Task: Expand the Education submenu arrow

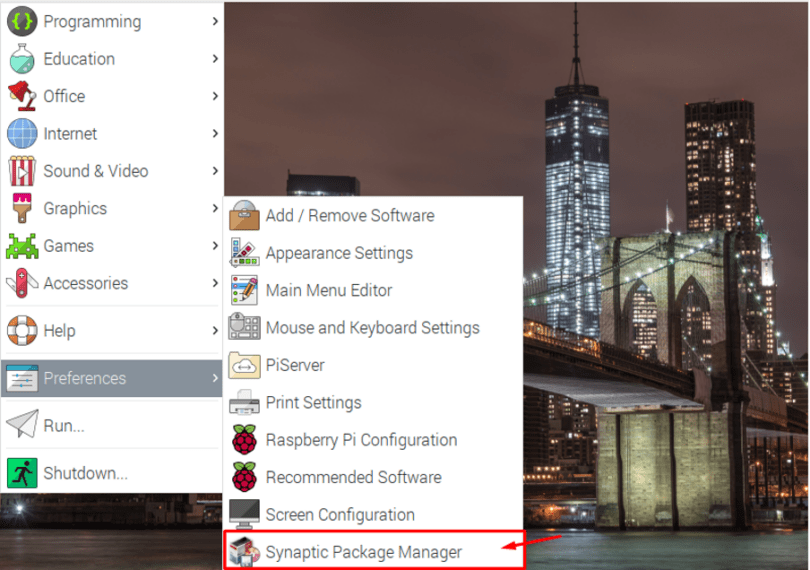Action: [215, 58]
